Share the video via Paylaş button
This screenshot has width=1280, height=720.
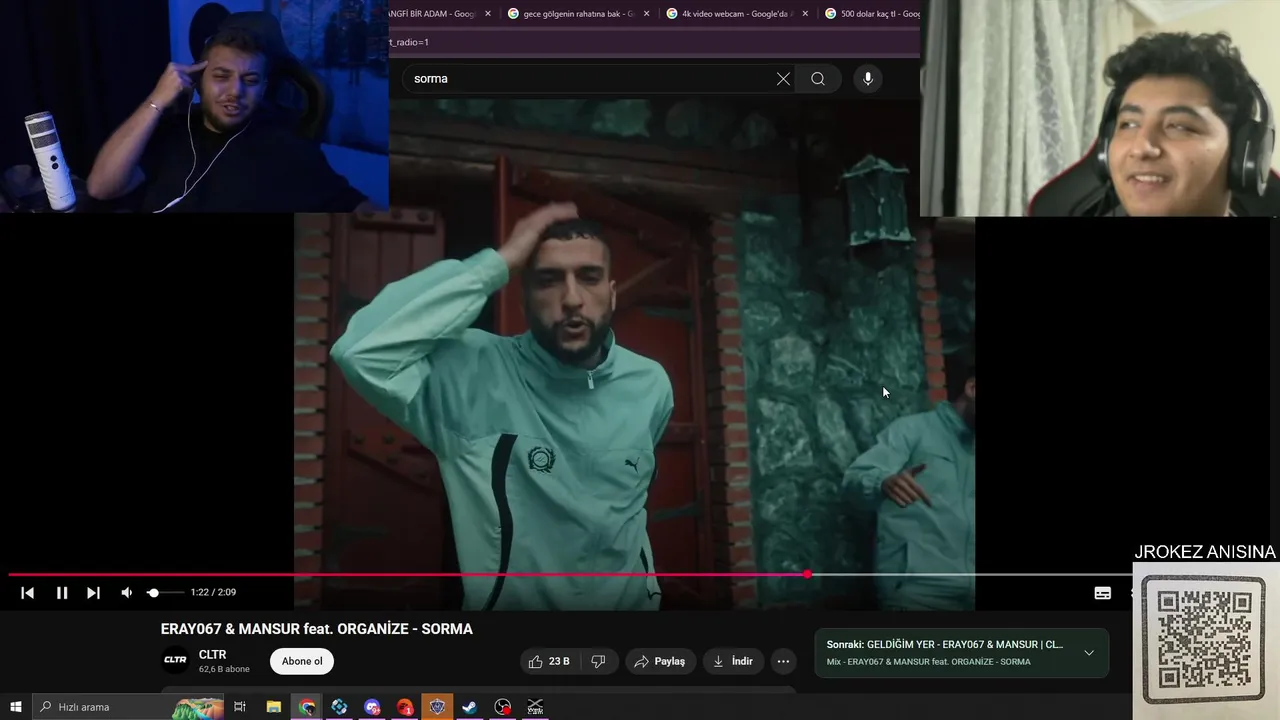pos(660,661)
